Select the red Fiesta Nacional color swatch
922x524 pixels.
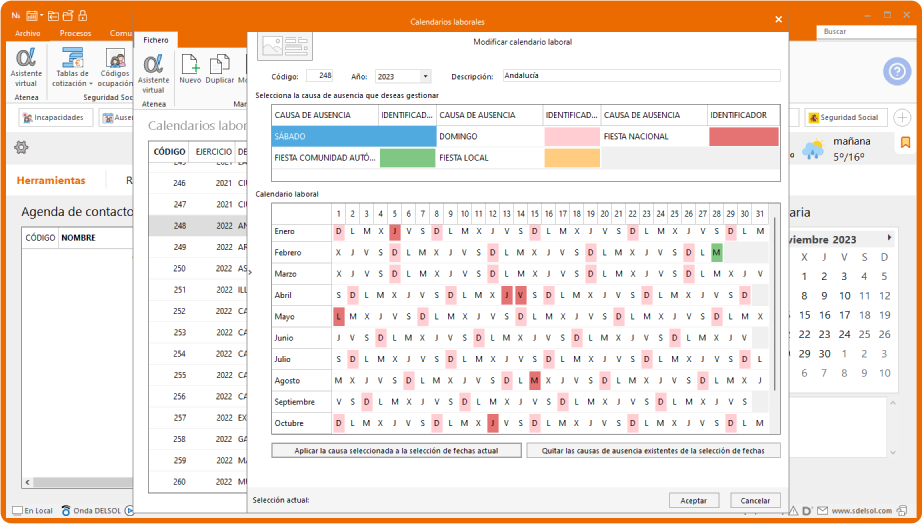point(743,137)
